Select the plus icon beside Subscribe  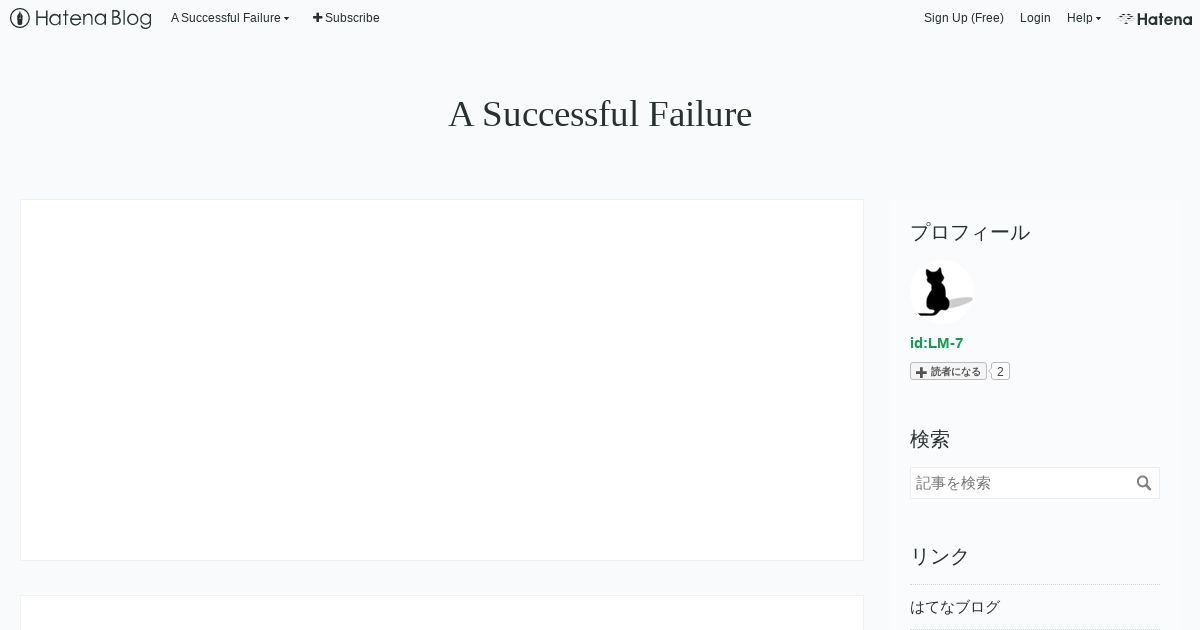pyautogui.click(x=318, y=18)
